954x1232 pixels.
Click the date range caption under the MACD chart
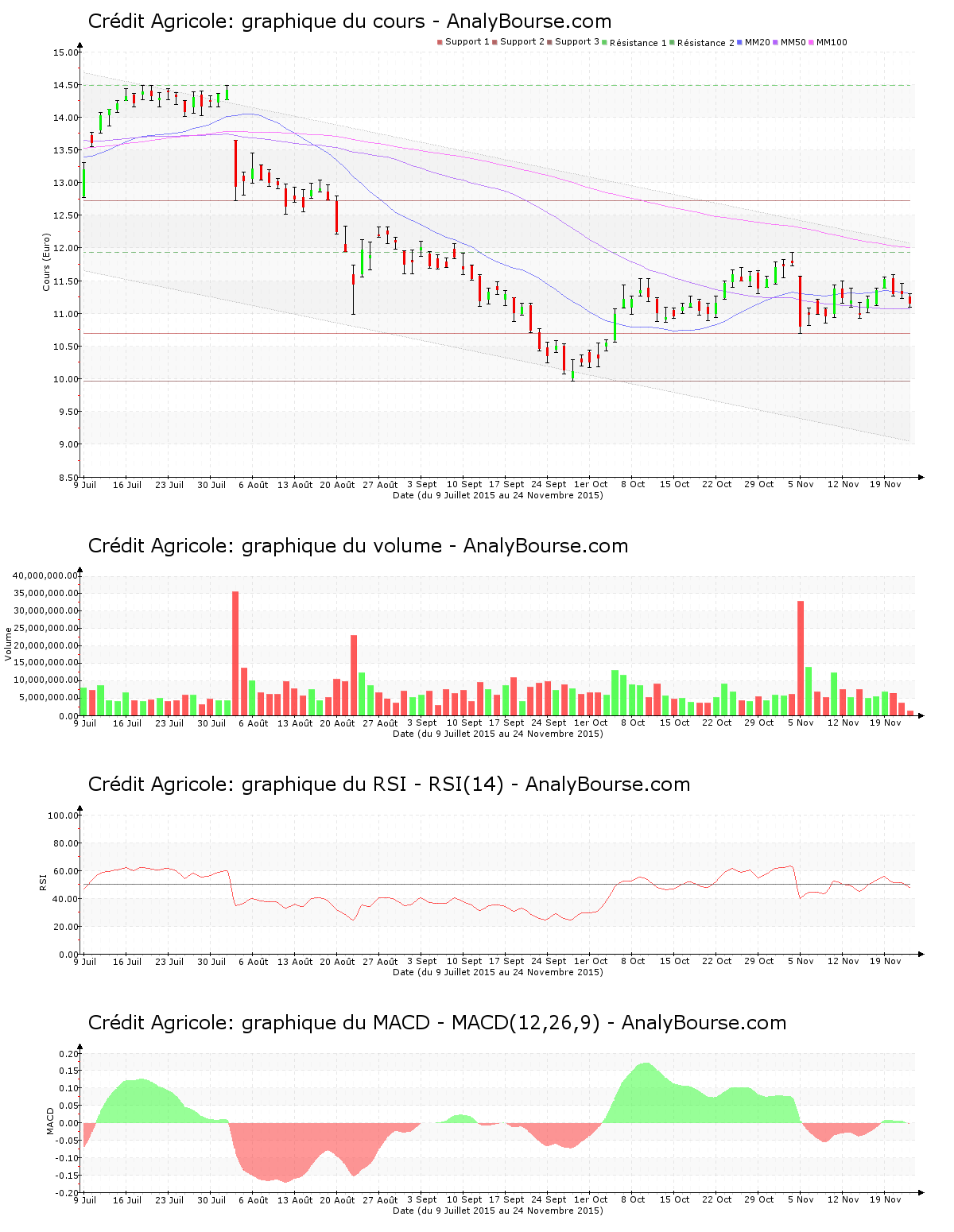click(498, 1211)
